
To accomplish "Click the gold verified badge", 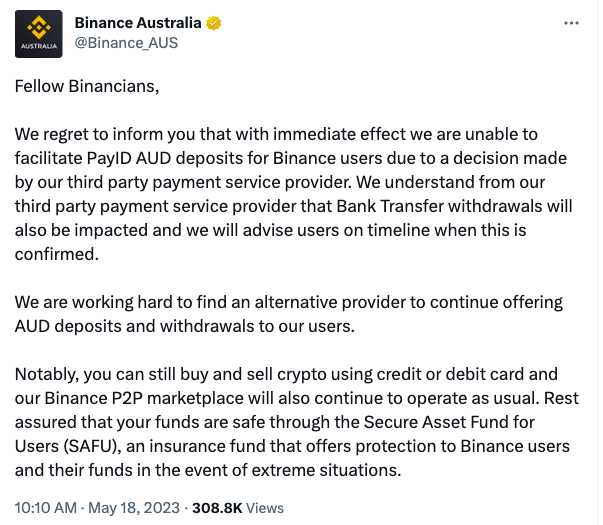I will pyautogui.click(x=213, y=23).
